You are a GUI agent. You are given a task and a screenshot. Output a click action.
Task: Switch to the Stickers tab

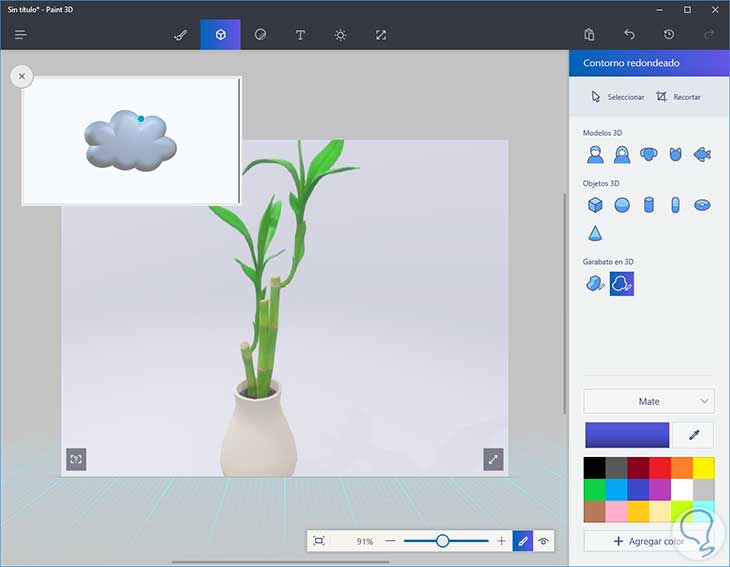(x=260, y=35)
